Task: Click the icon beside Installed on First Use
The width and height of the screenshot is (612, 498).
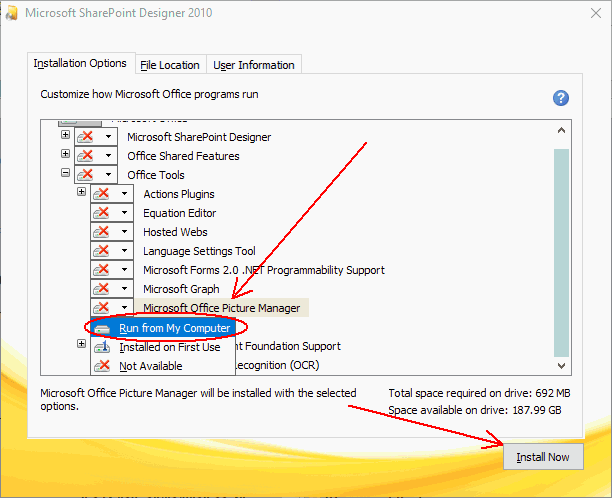Action: pos(102,347)
